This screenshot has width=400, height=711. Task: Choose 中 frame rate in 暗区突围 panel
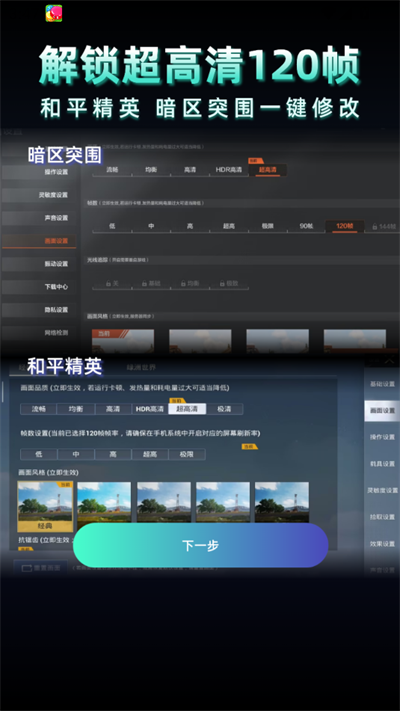(x=151, y=226)
